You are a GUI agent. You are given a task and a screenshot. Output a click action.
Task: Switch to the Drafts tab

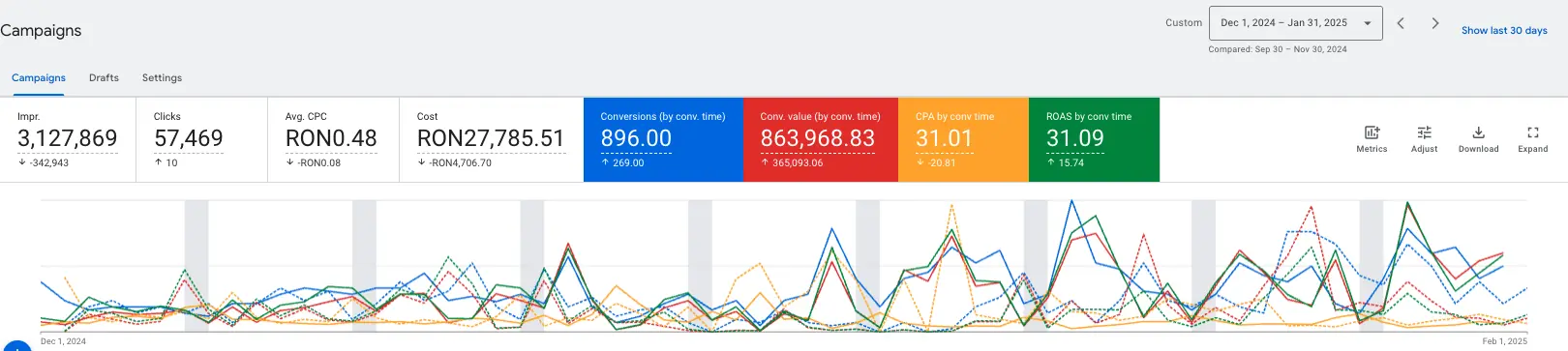(104, 77)
